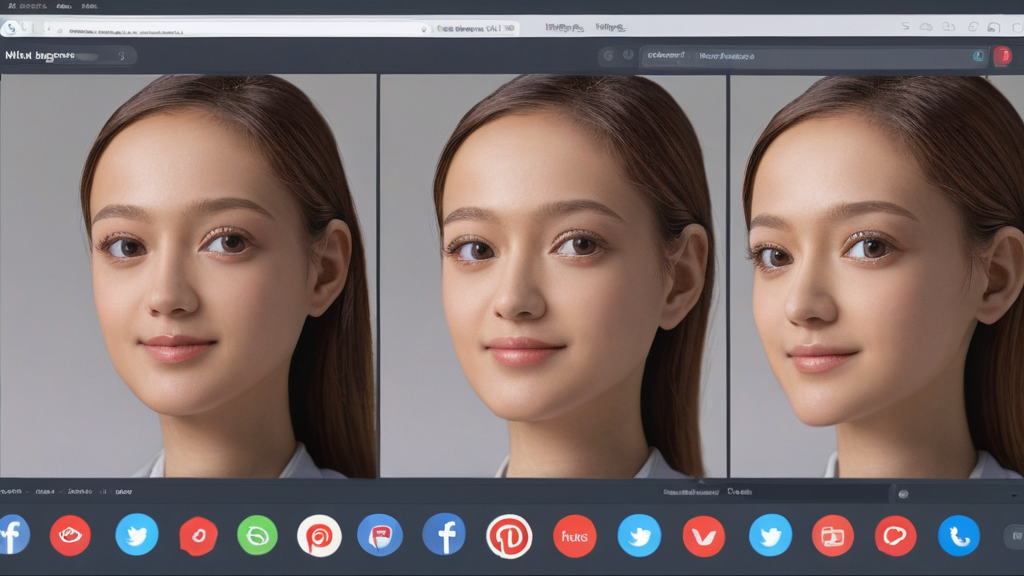Image resolution: width=1024 pixels, height=576 pixels.
Task: Click the S-shaped icon in top-right toolbar
Action: click(x=905, y=26)
